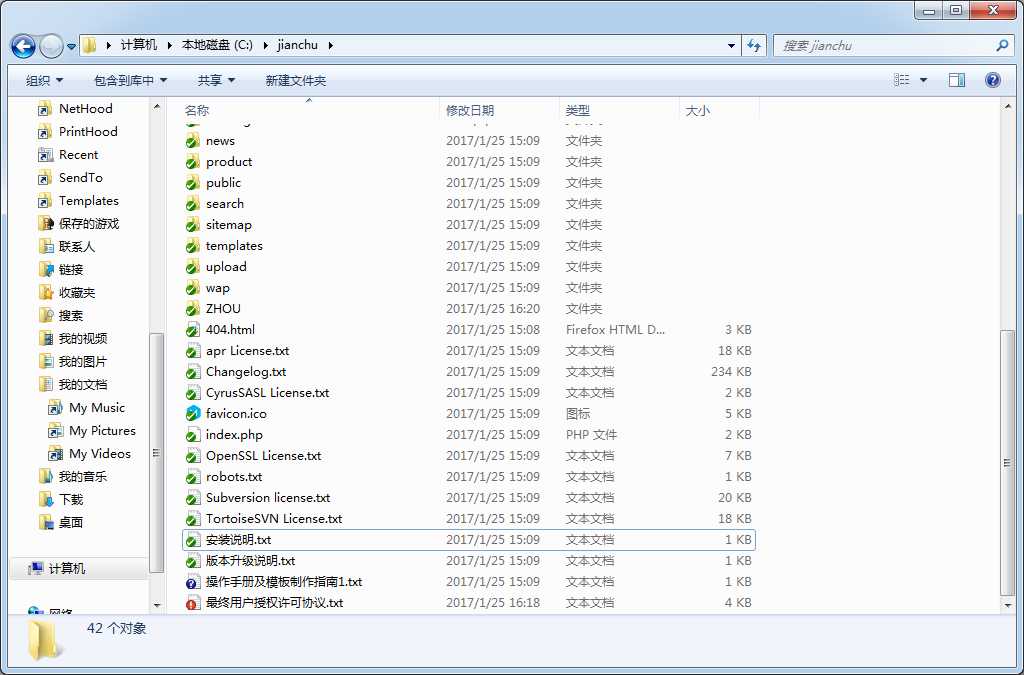
Task: Click the 操作手册及模板制作指南1.txt question-mark icon
Action: pyautogui.click(x=192, y=582)
